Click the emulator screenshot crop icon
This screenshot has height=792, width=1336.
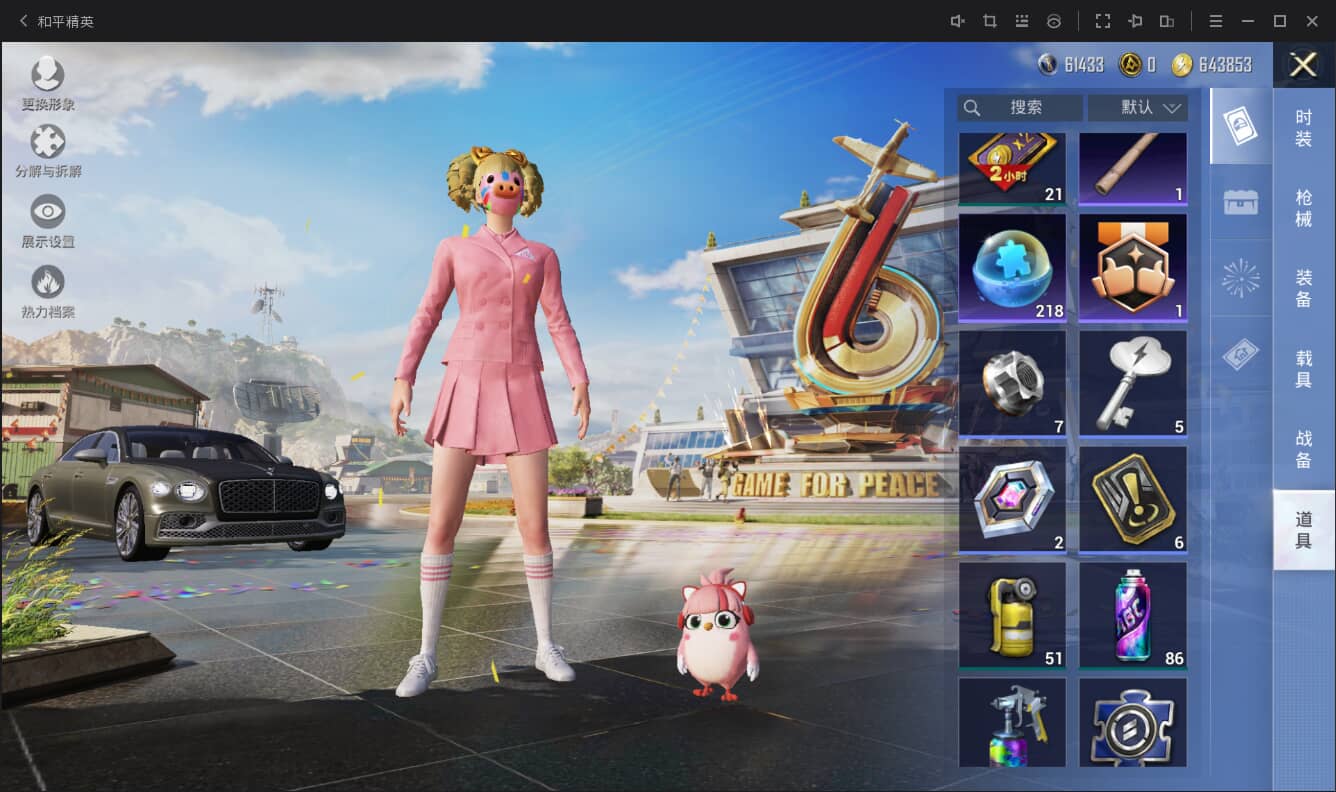pyautogui.click(x=989, y=21)
